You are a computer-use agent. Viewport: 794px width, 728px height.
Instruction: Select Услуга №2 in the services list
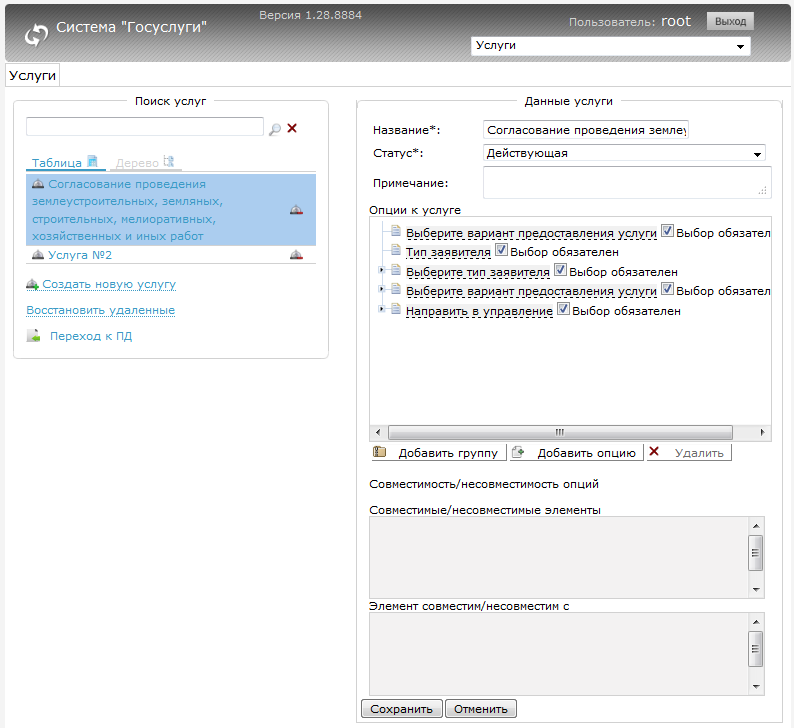[171, 255]
